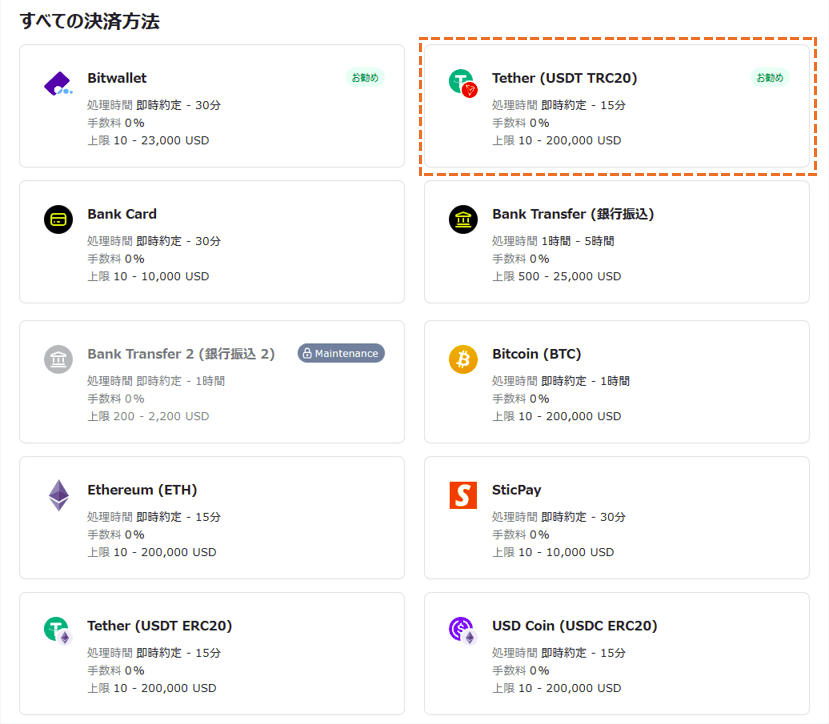Choose the Bitcoin (BTC) title
This screenshot has width=829, height=724.
[537, 353]
